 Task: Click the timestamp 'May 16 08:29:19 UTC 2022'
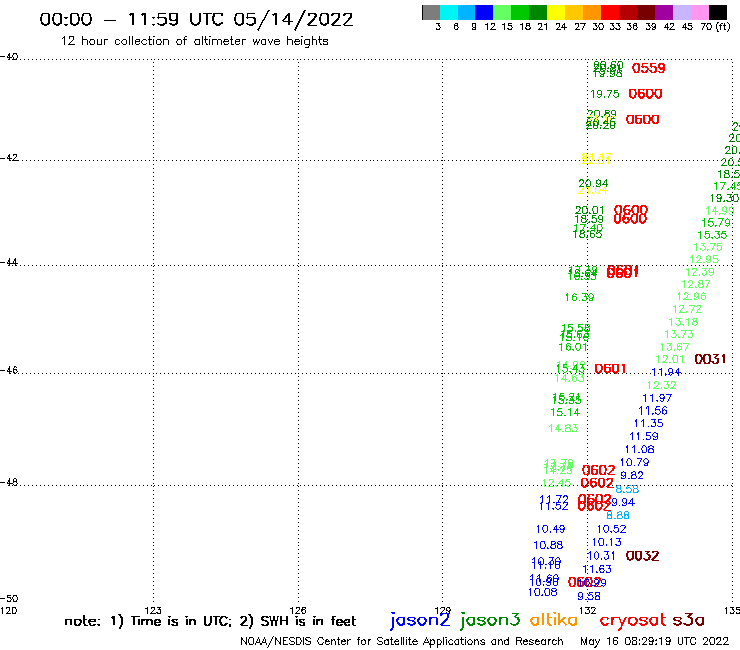point(655,642)
